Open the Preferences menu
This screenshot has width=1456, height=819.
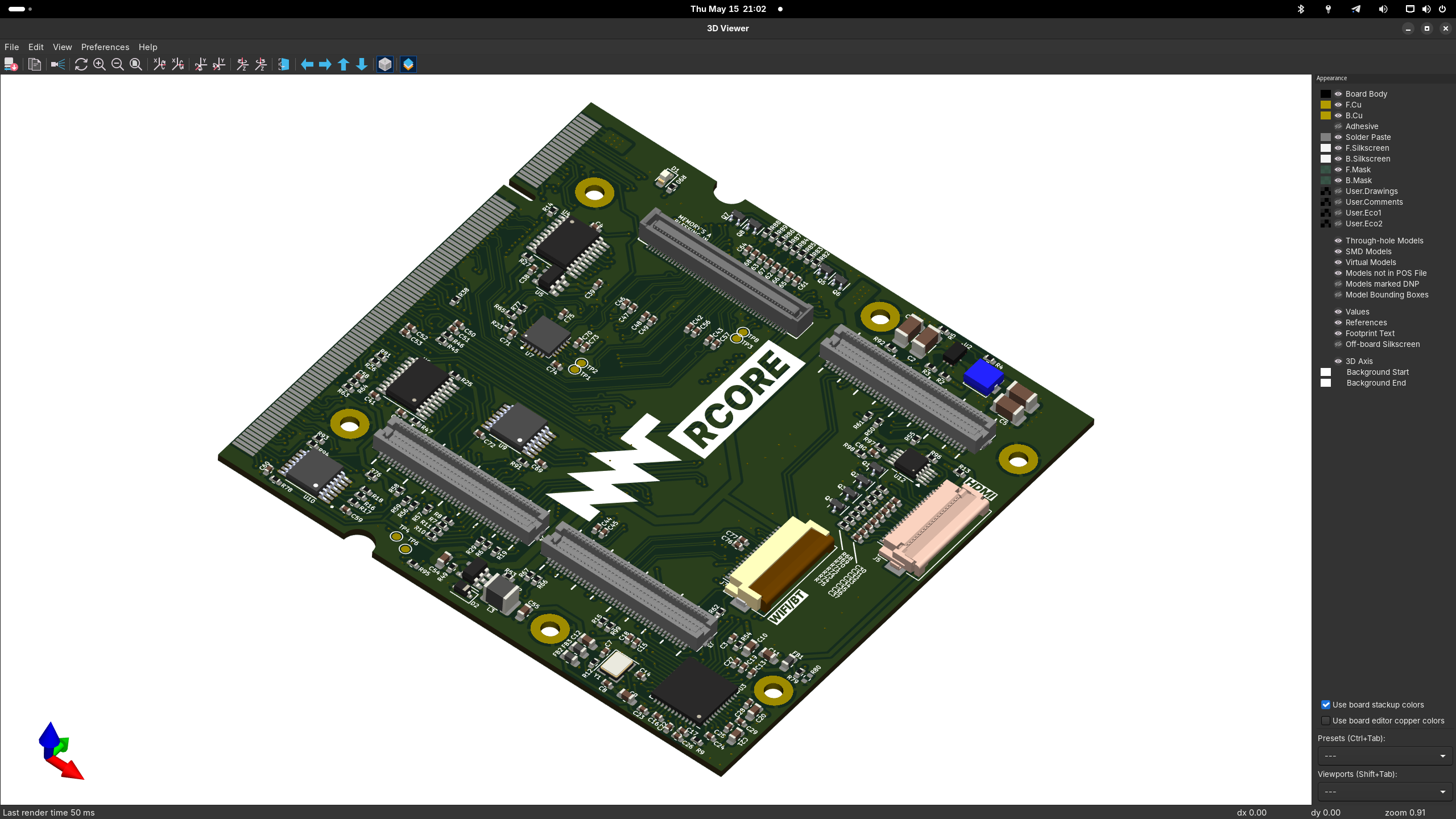click(x=105, y=47)
